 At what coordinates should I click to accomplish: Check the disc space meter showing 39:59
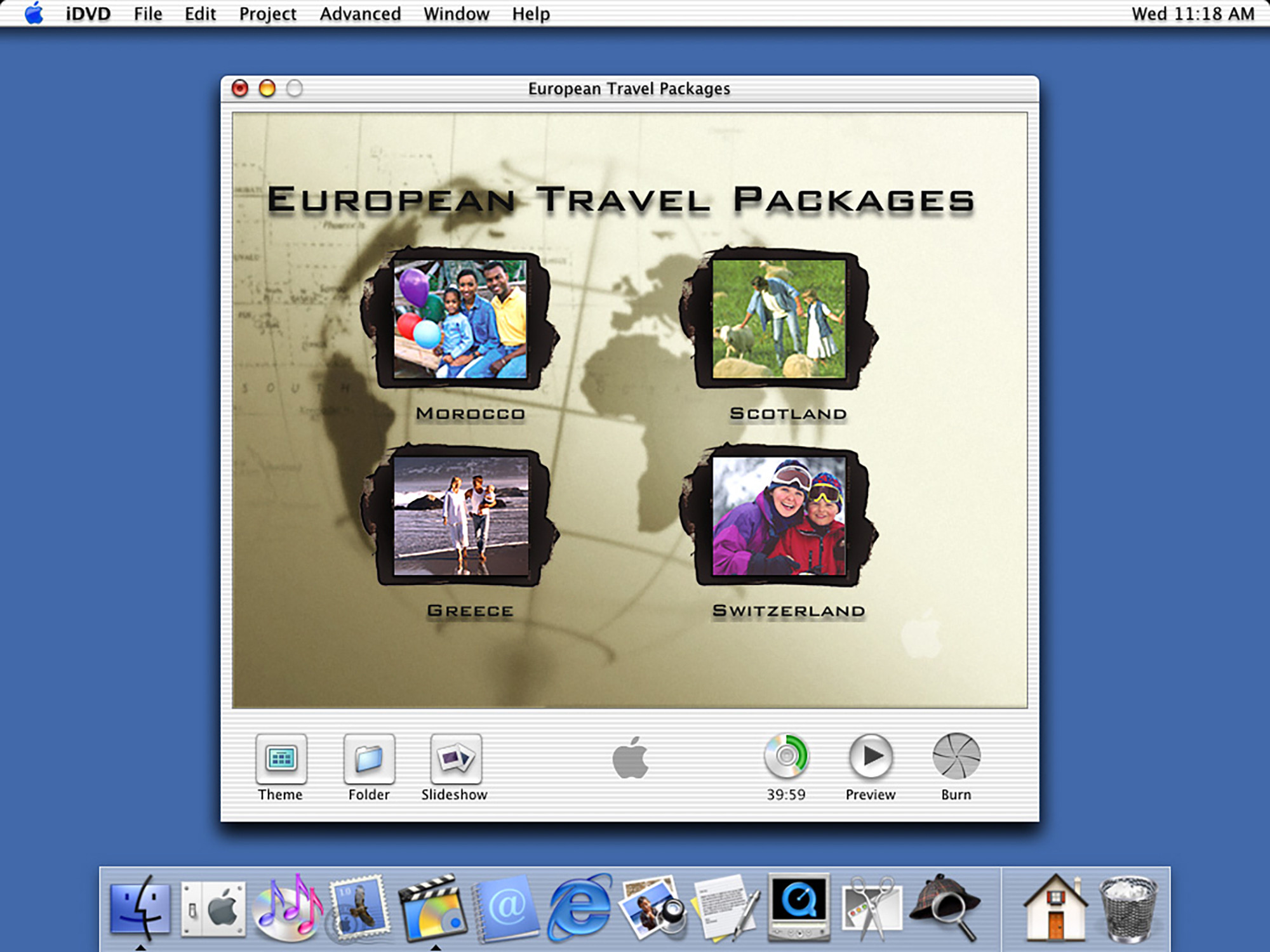786,757
